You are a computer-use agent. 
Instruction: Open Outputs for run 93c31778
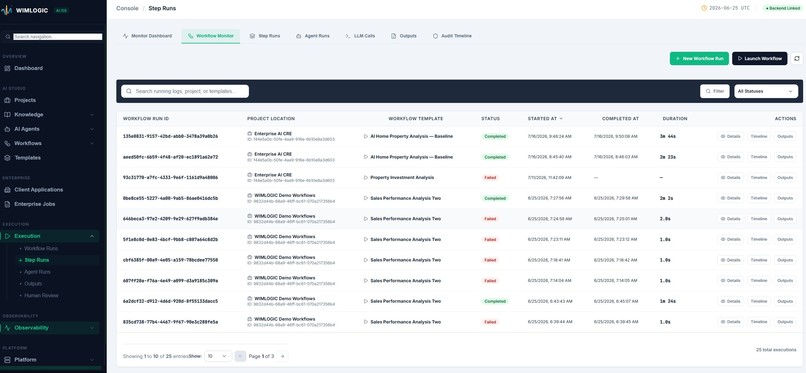(x=785, y=178)
